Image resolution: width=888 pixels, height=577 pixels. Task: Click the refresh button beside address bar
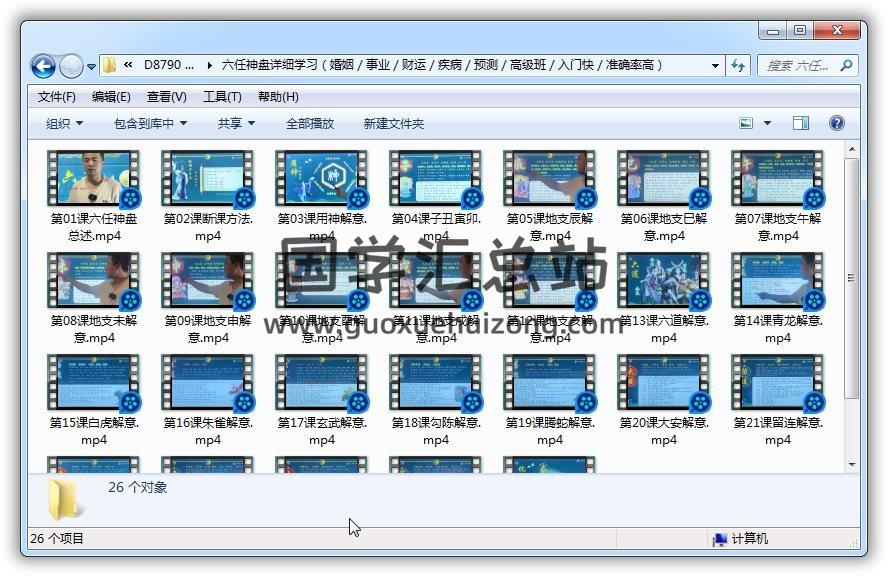[x=738, y=66]
